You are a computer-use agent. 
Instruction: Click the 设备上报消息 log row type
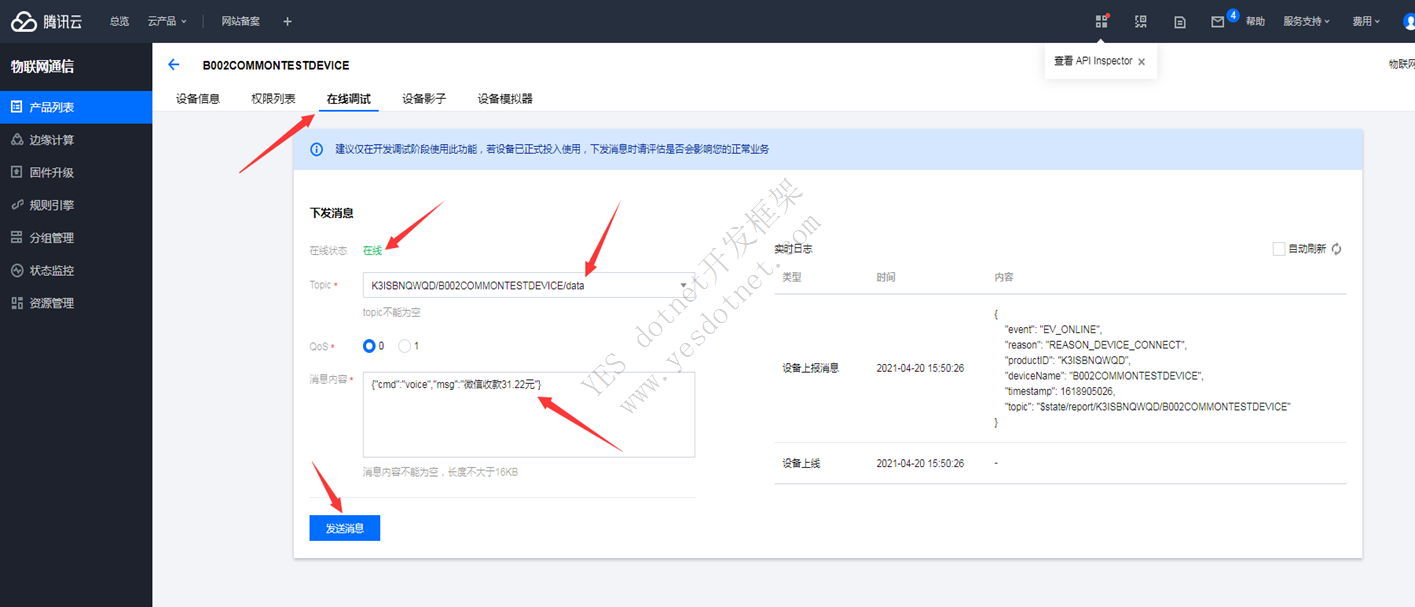[x=810, y=368]
